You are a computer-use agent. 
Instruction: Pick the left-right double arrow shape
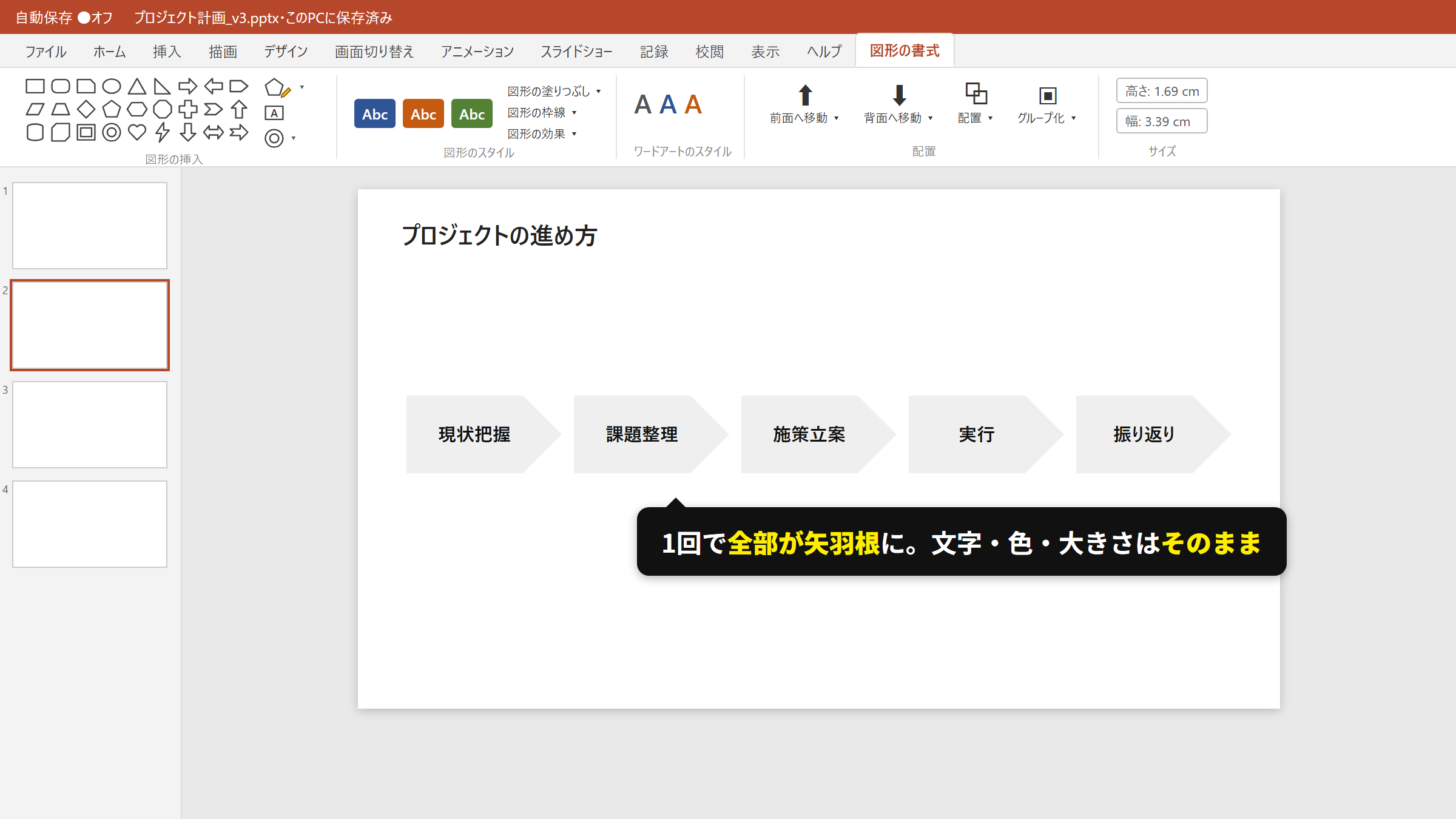click(x=214, y=132)
